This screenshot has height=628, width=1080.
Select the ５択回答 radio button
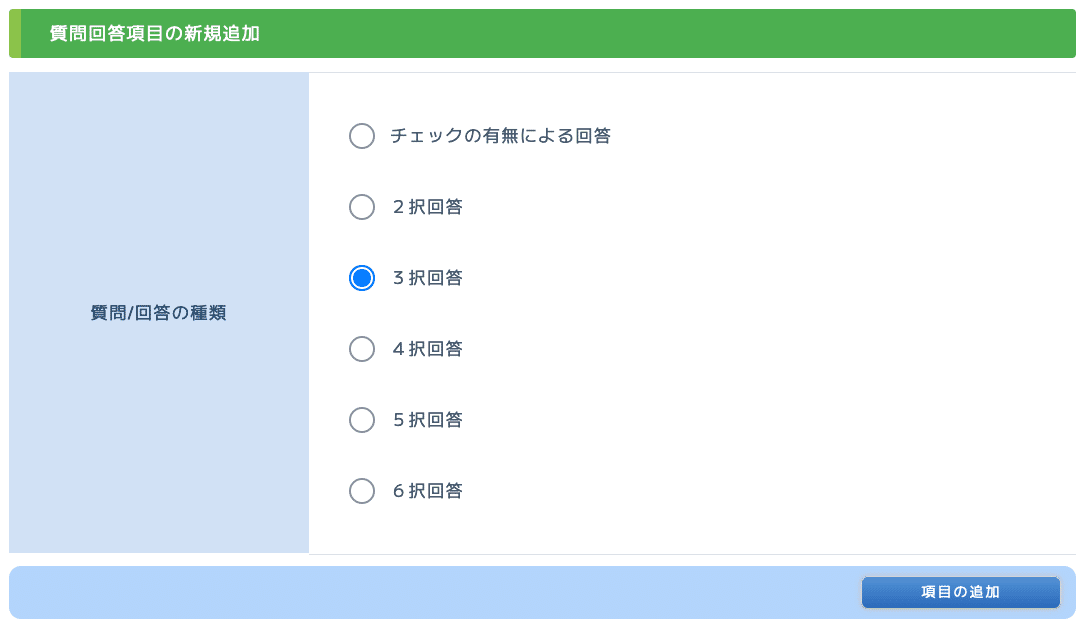coord(362,419)
